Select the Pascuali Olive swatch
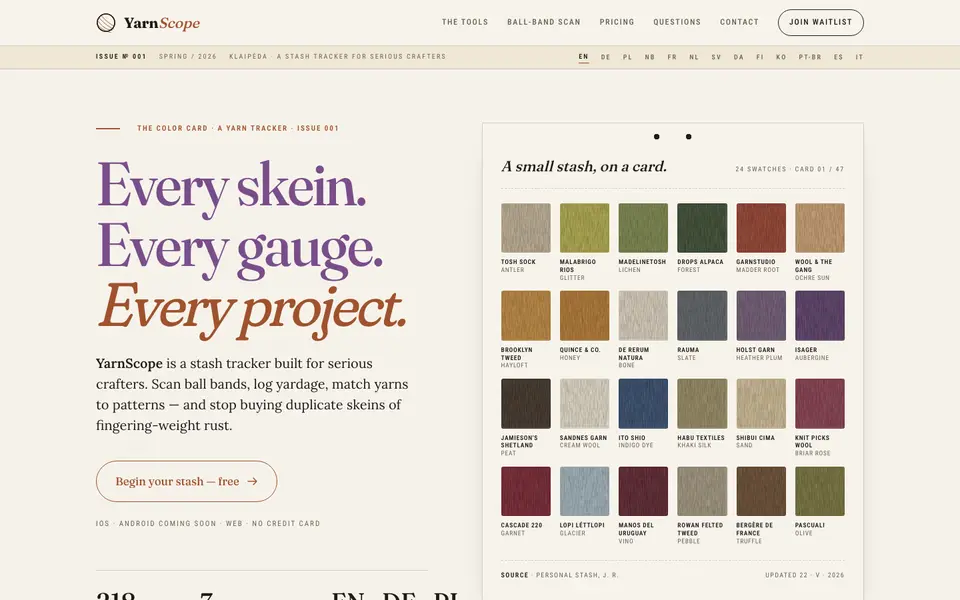960x600 pixels. tap(820, 491)
